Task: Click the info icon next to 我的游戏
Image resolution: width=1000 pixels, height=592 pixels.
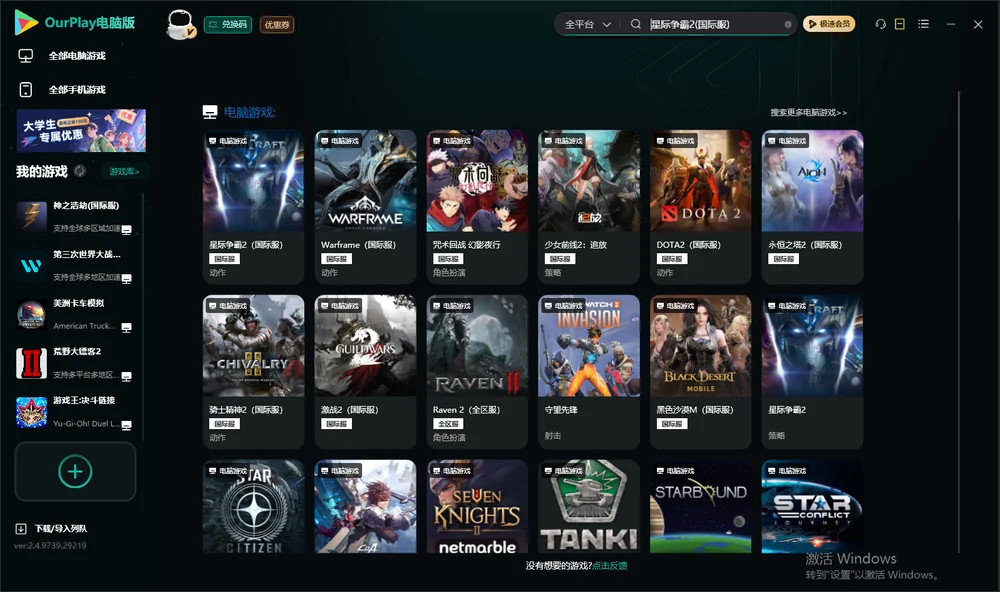Action: 80,171
